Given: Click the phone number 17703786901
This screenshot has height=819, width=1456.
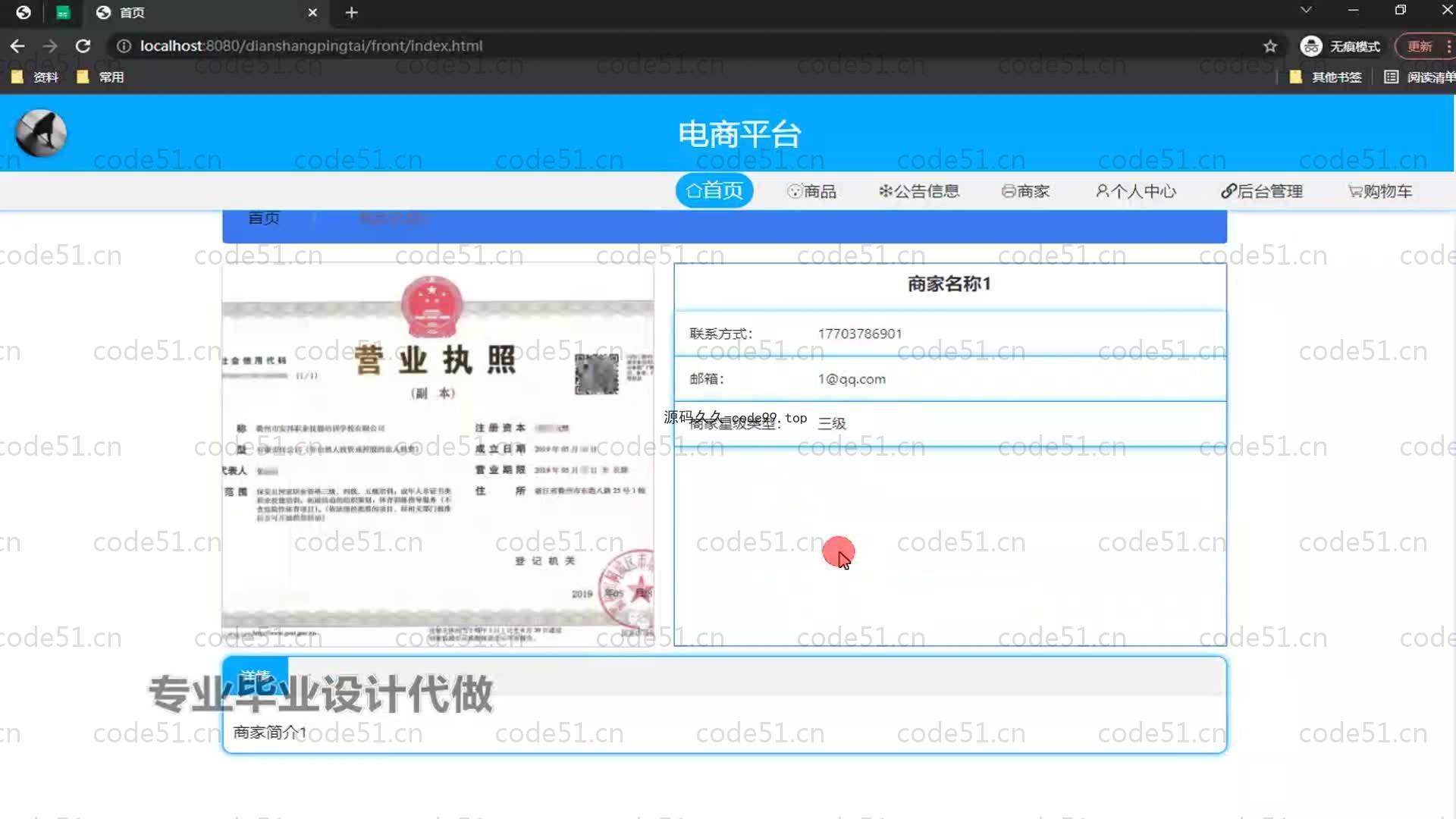Looking at the screenshot, I should [860, 334].
